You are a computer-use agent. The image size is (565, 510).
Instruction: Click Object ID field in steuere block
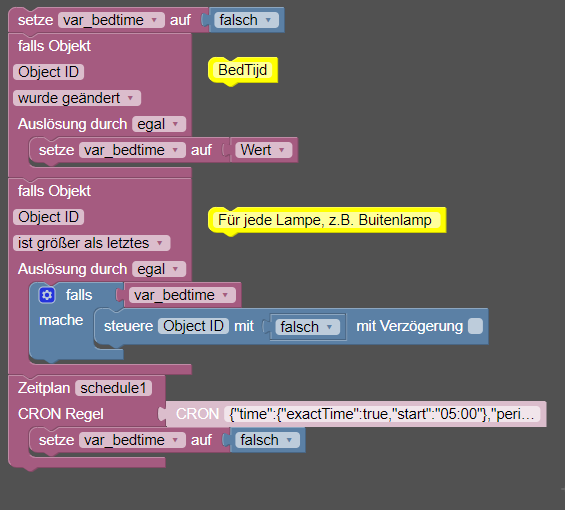[193, 326]
